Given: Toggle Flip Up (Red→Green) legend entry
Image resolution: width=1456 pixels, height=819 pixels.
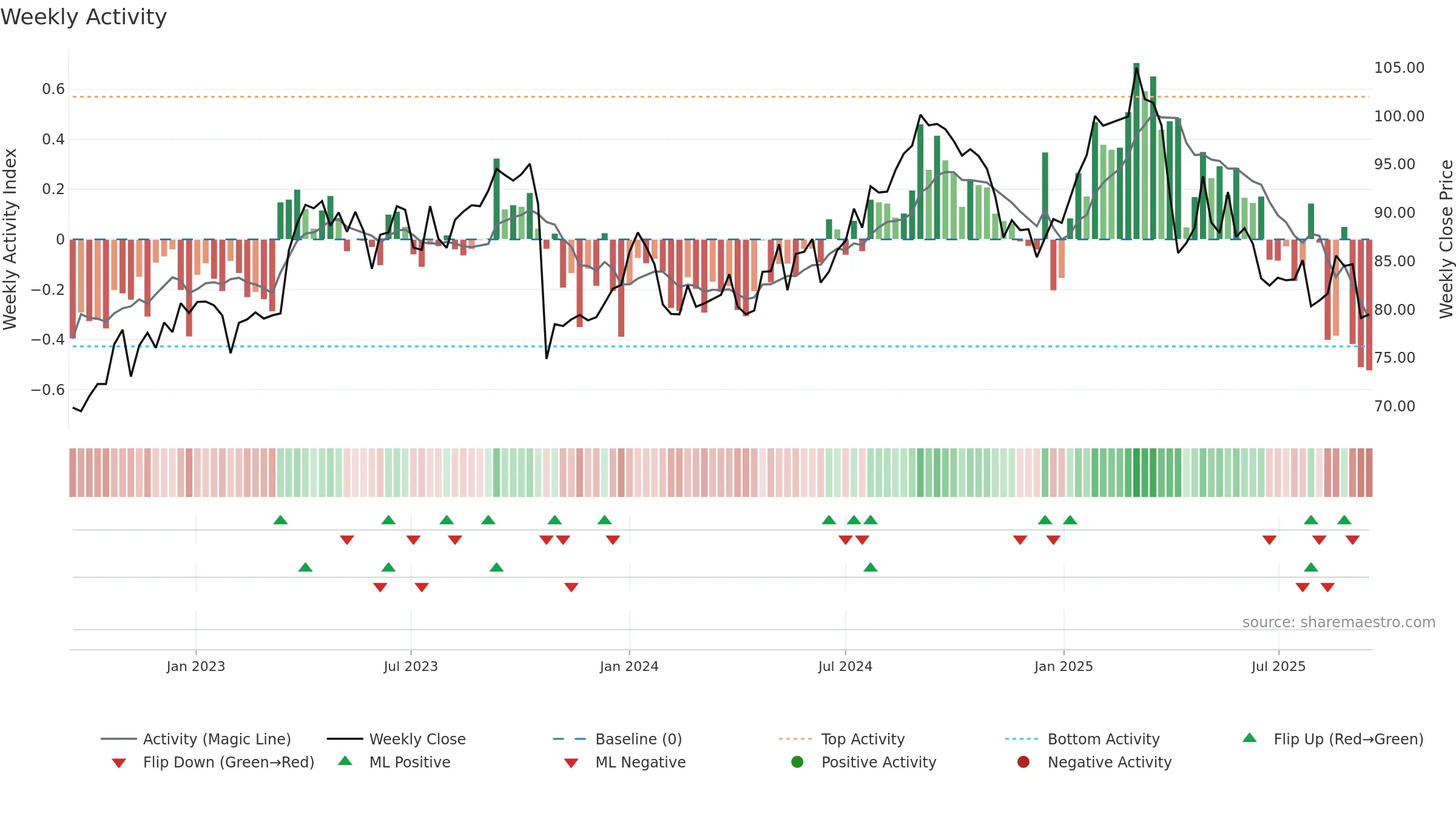Looking at the screenshot, I should point(1333,739).
